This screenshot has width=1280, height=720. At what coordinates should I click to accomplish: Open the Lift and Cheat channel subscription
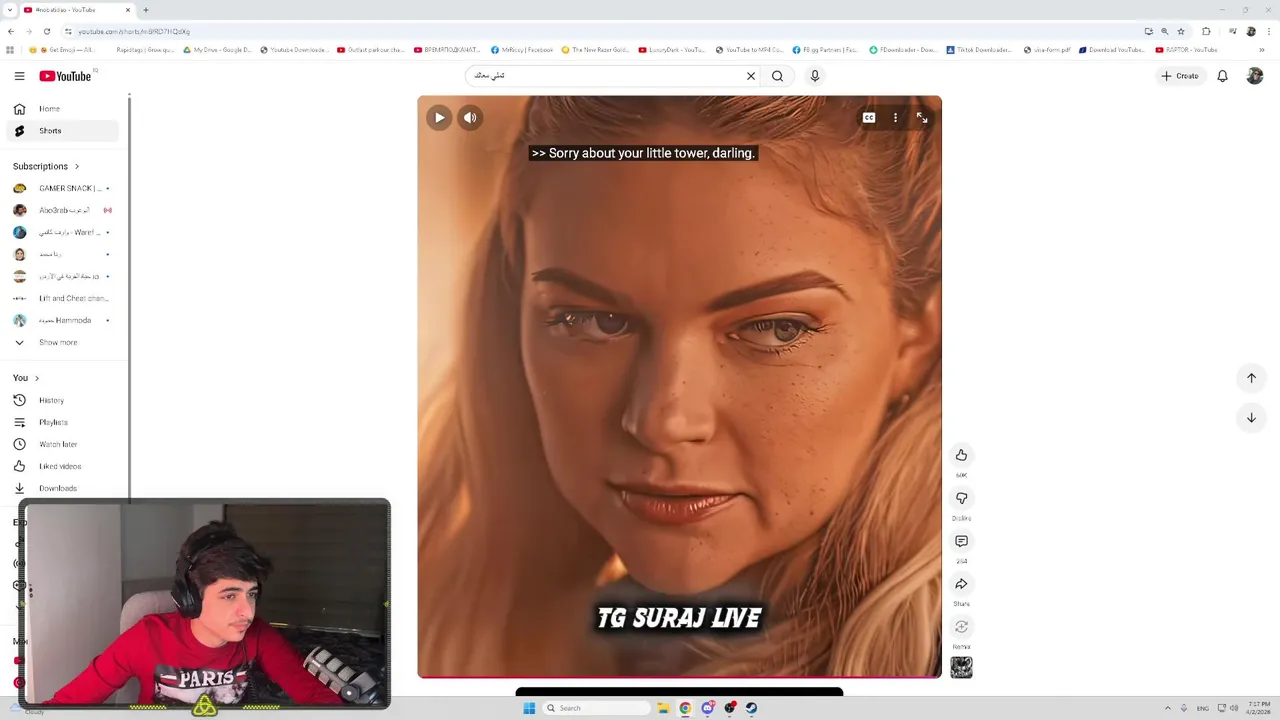62,298
